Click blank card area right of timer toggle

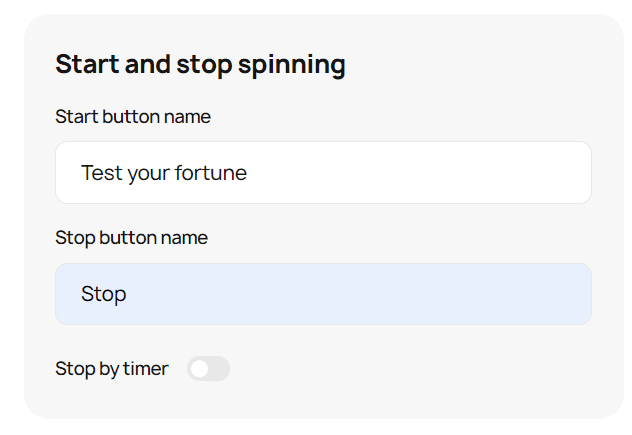point(403,368)
